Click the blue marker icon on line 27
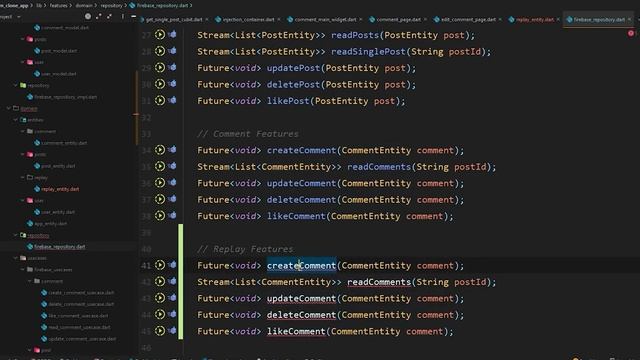The width and height of the screenshot is (640, 360). pos(172,34)
